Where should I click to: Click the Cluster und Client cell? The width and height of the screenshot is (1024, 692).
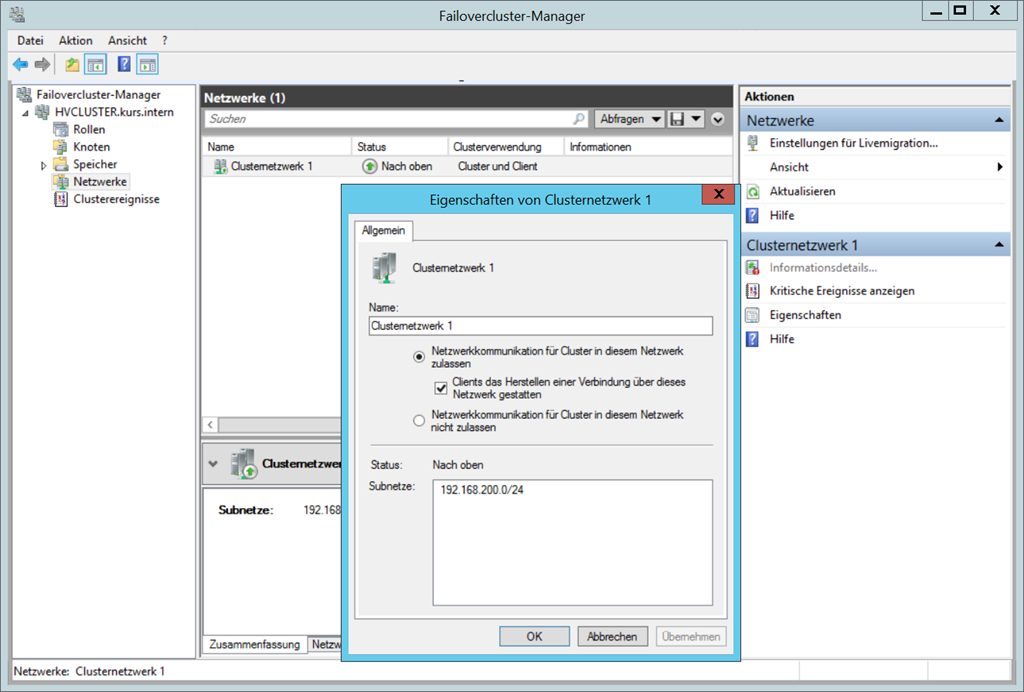(x=498, y=166)
